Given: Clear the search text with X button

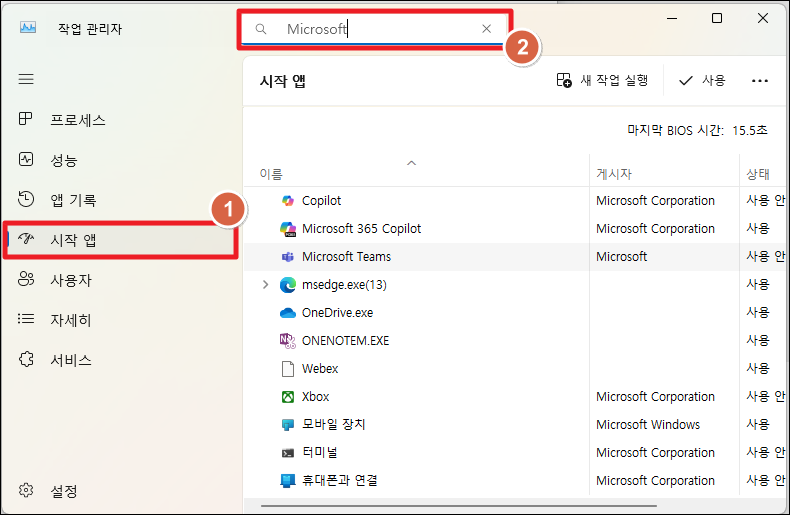Looking at the screenshot, I should pyautogui.click(x=486, y=29).
